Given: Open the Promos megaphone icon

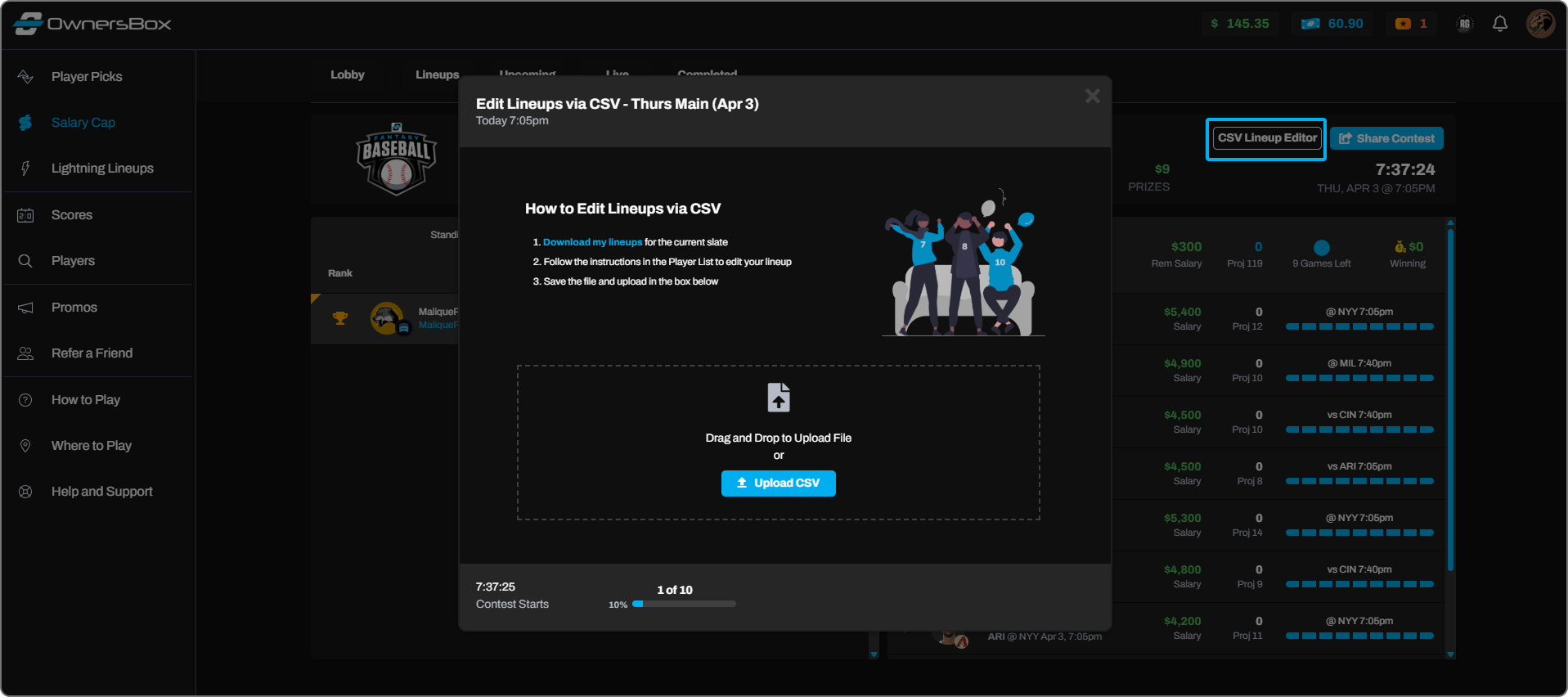Looking at the screenshot, I should (x=25, y=308).
